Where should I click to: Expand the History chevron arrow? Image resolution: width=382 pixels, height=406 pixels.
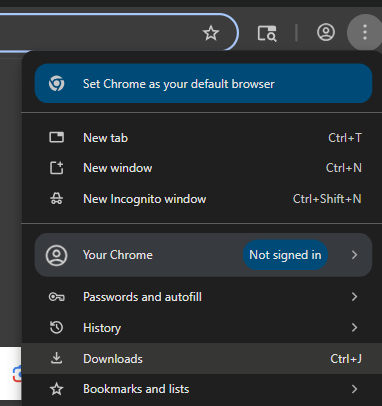click(x=354, y=327)
